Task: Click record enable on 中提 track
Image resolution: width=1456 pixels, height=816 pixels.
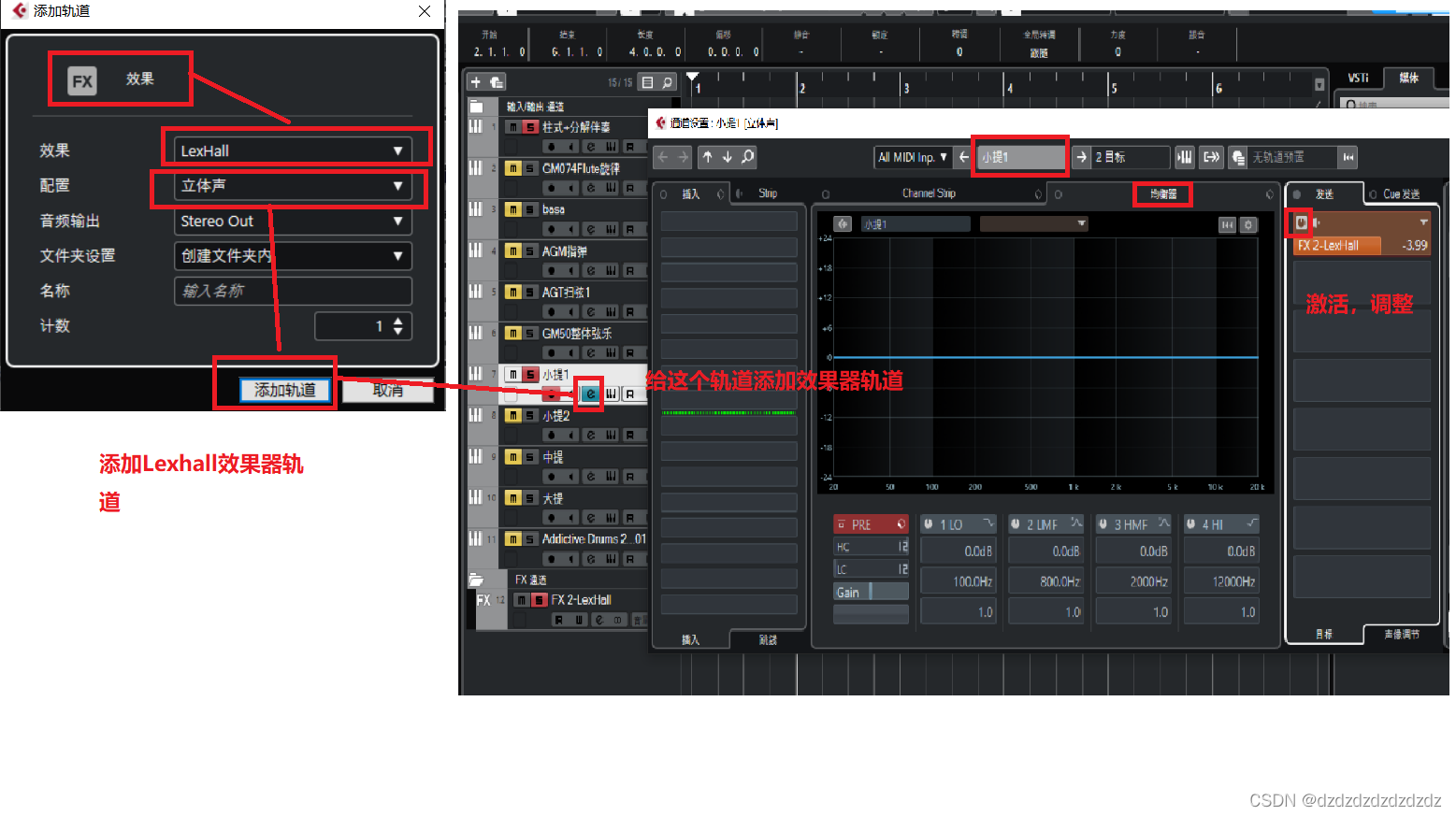Action: click(552, 477)
